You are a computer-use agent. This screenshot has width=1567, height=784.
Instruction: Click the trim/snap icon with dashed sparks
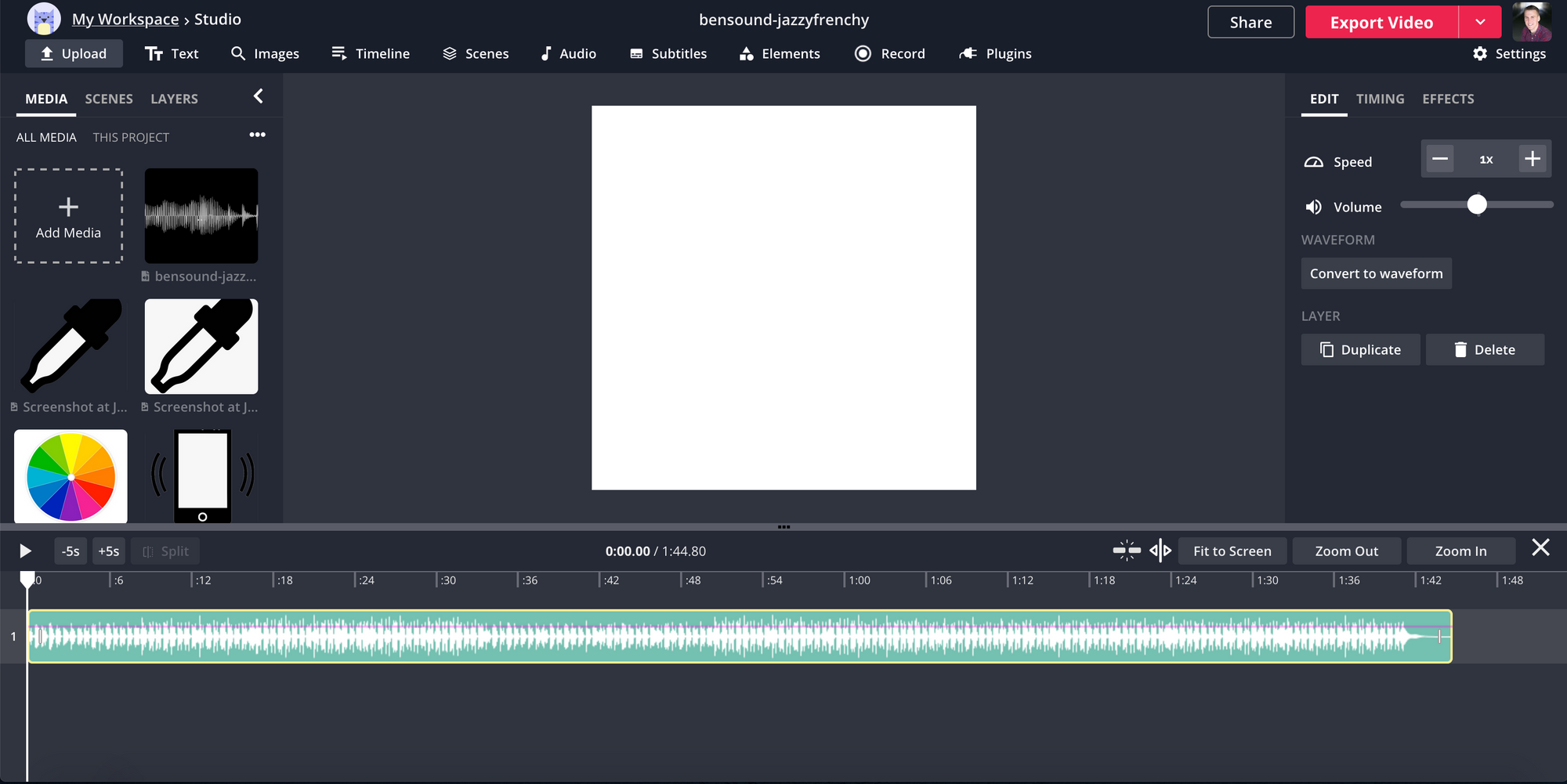(1127, 551)
